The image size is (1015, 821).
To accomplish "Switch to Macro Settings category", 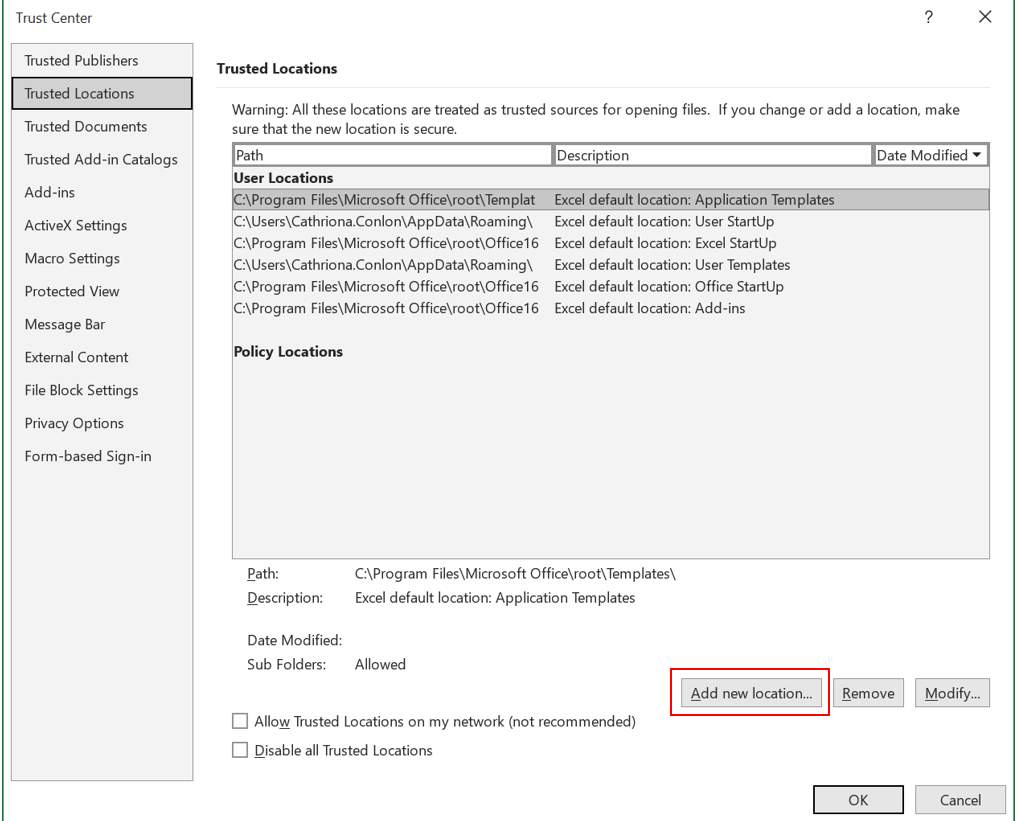I will 72,258.
